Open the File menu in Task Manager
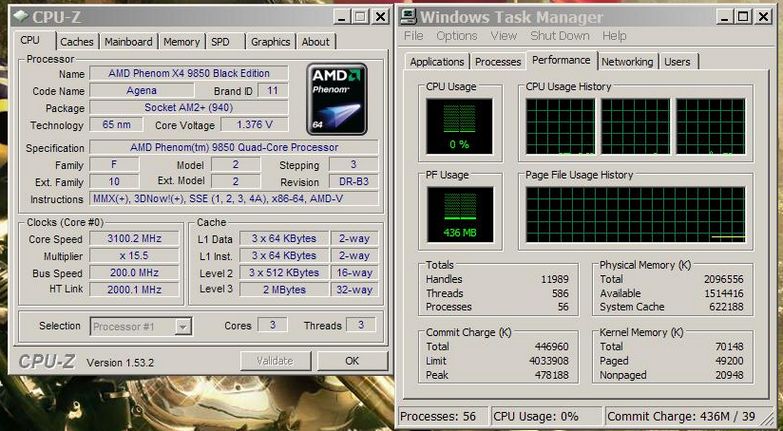The height and width of the screenshot is (431, 783). [413, 36]
